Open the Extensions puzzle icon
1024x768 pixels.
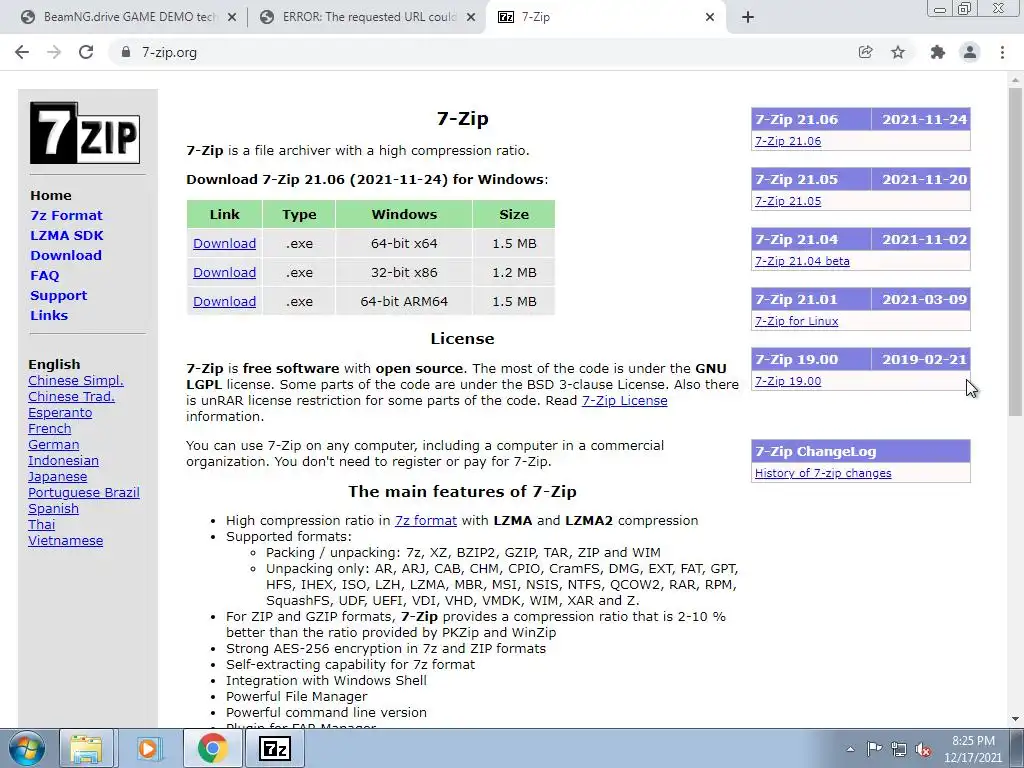(938, 52)
